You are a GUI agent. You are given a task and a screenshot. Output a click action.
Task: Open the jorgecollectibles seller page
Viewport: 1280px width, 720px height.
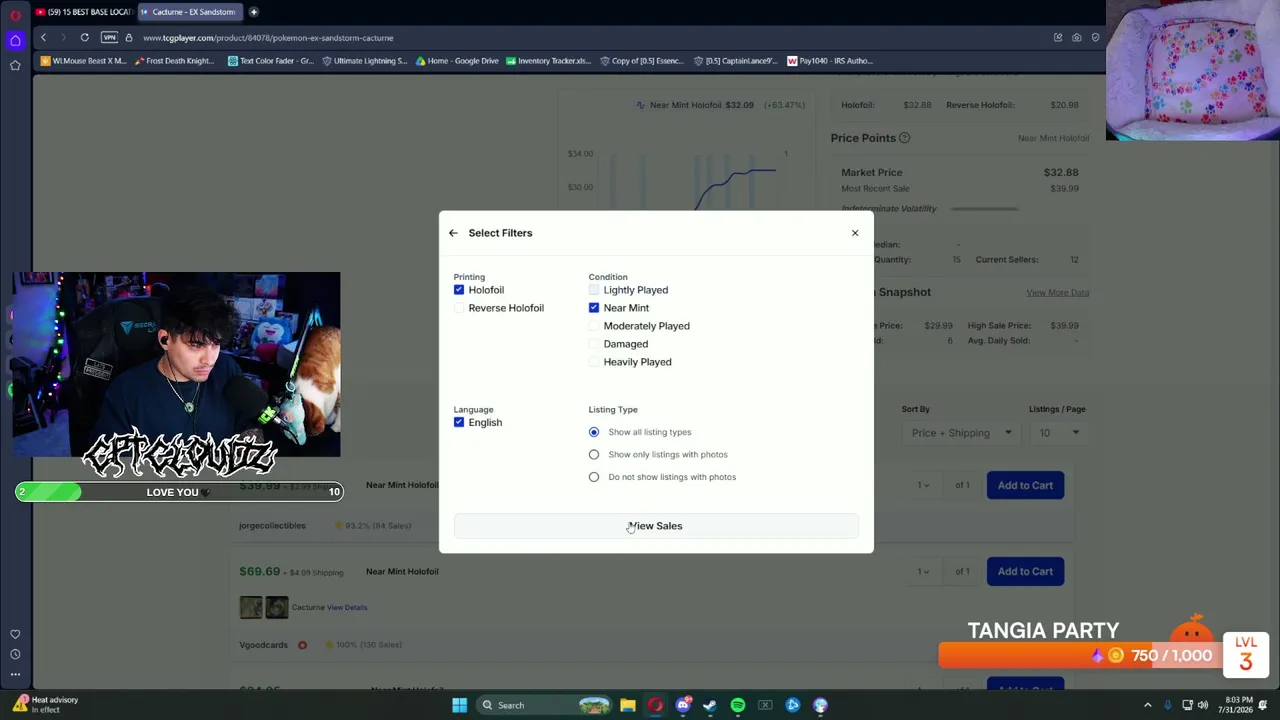click(272, 525)
